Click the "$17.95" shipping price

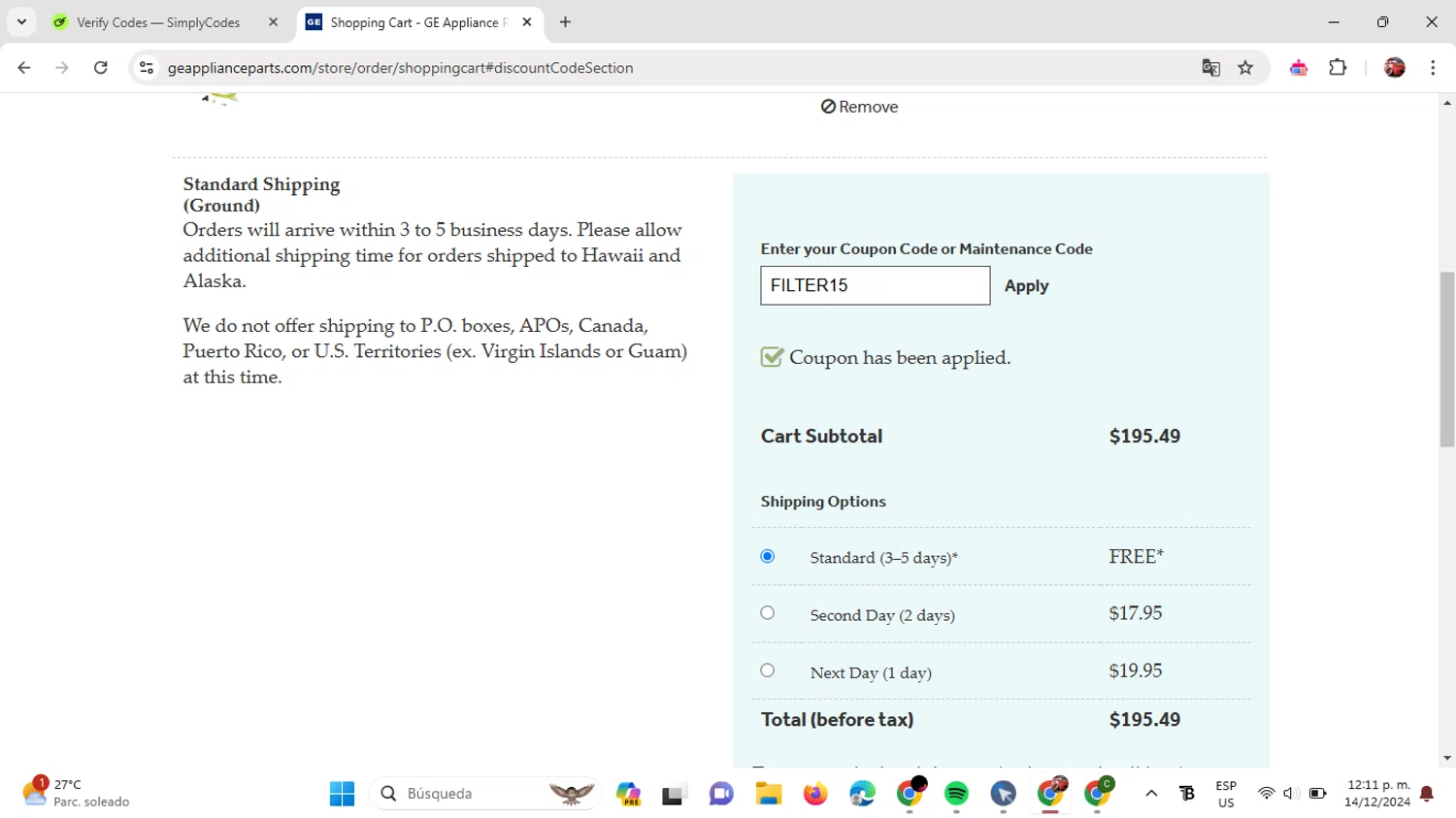(x=1136, y=613)
